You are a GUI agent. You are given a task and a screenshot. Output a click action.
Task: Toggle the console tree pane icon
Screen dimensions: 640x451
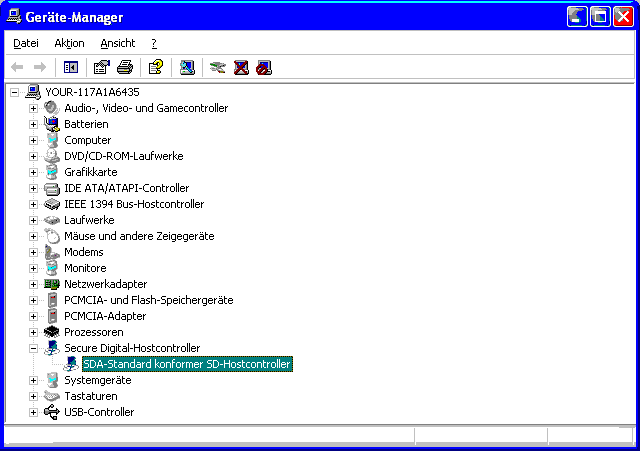point(71,67)
